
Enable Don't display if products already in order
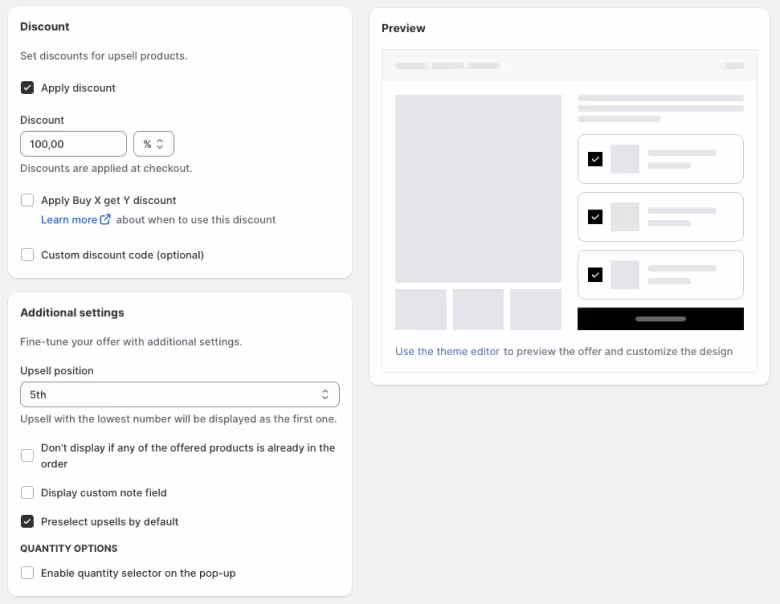pos(27,455)
